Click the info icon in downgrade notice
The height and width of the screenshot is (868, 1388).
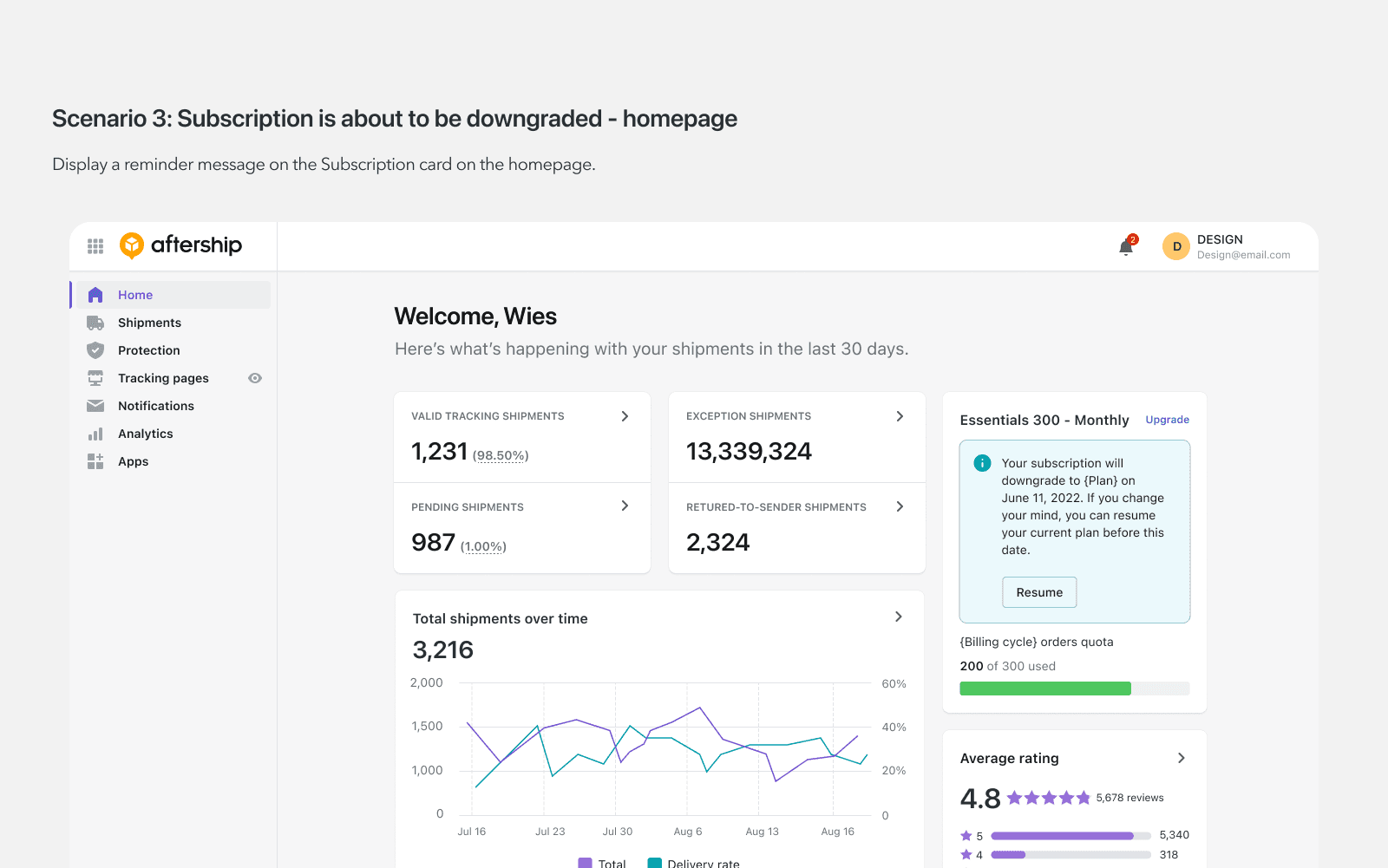coord(982,463)
